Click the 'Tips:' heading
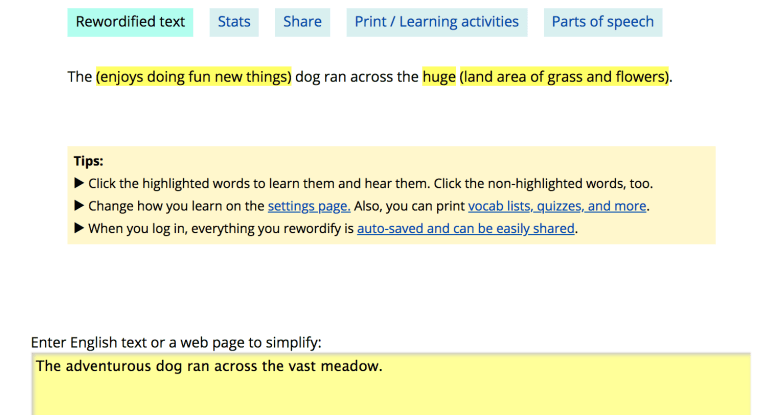The height and width of the screenshot is (415, 775). (x=88, y=161)
